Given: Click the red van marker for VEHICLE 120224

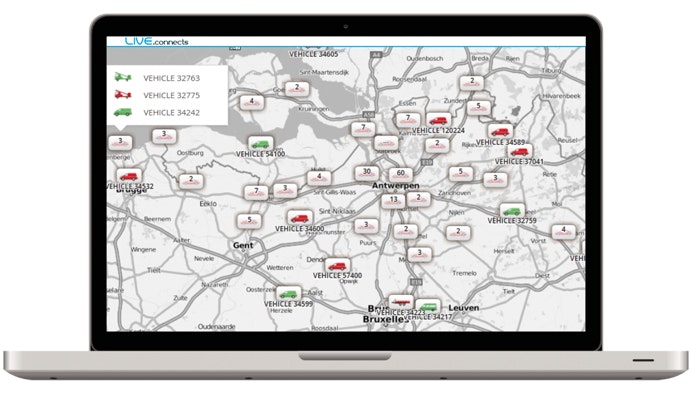Looking at the screenshot, I should [x=438, y=120].
